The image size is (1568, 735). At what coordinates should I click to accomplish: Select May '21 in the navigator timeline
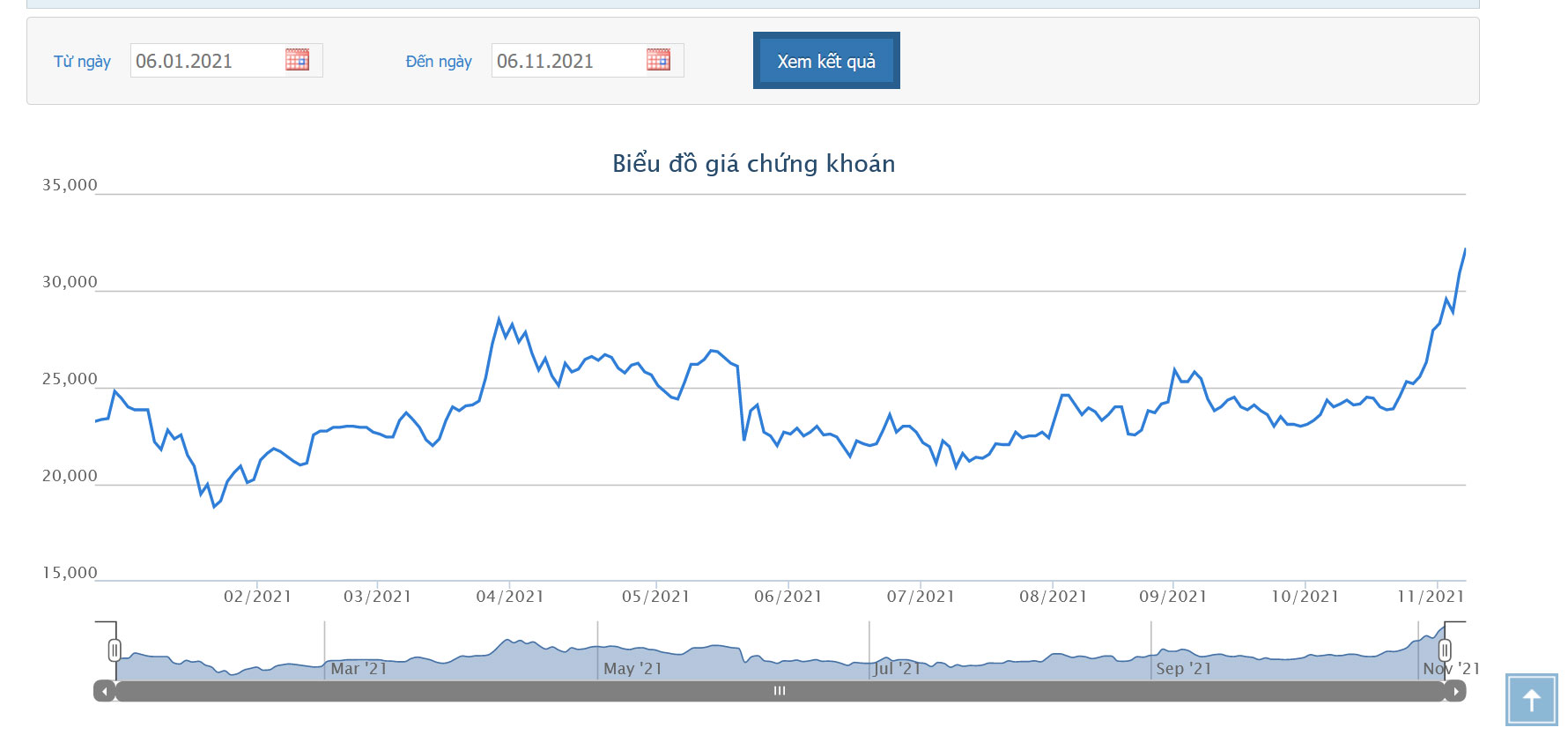click(x=632, y=669)
